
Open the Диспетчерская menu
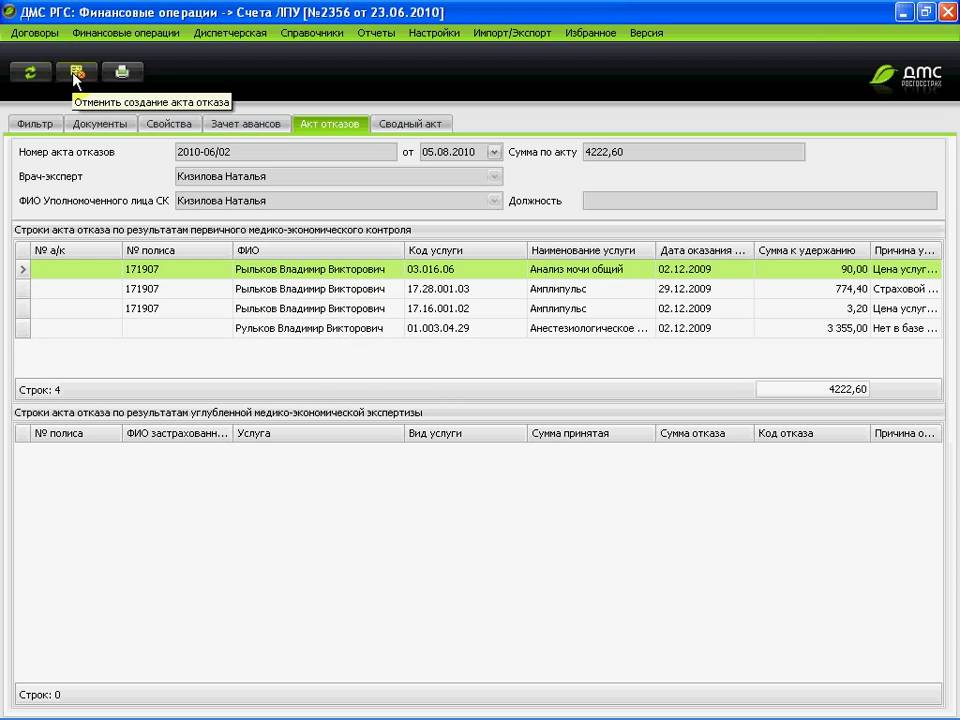tap(230, 33)
